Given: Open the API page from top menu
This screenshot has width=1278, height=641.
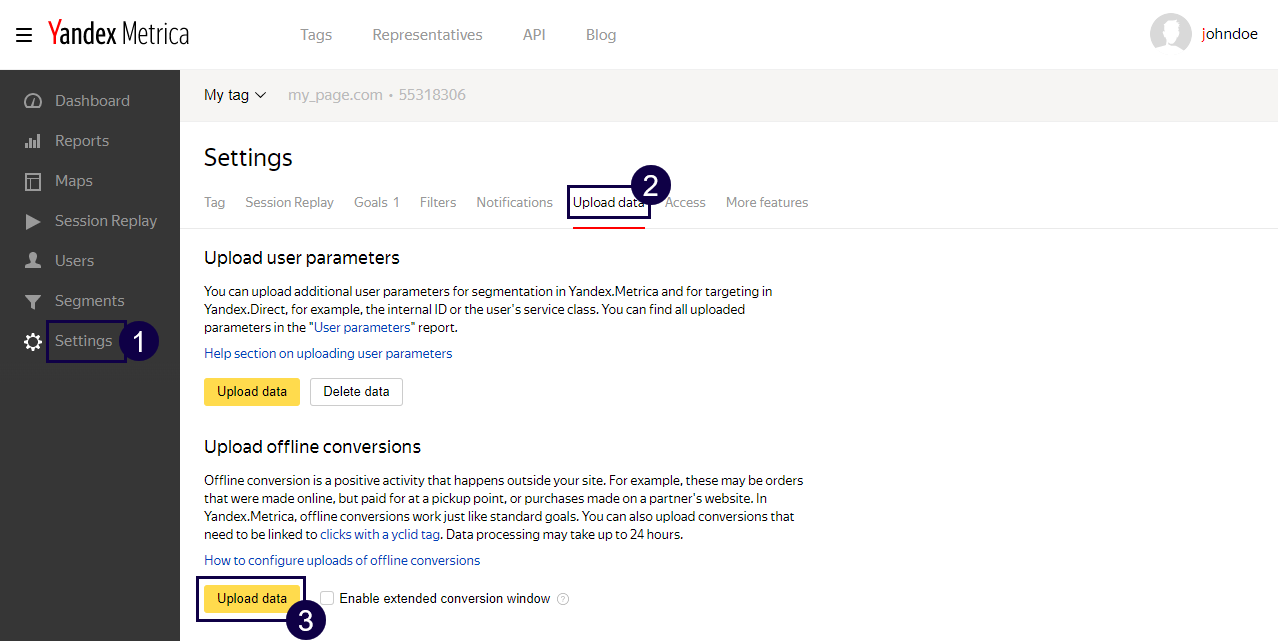Looking at the screenshot, I should [534, 34].
